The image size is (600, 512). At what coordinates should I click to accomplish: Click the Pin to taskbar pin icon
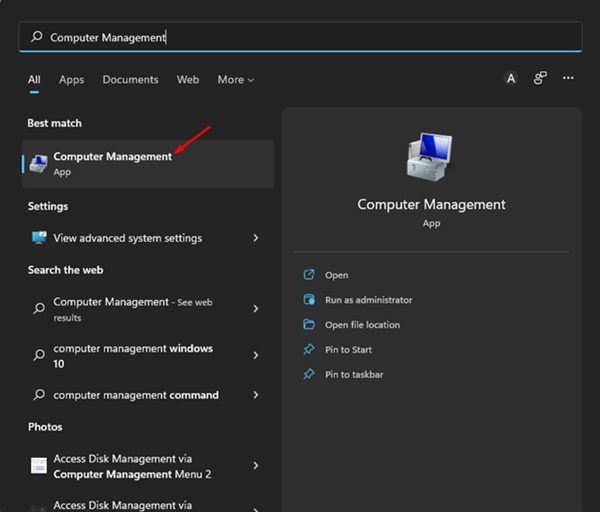click(x=309, y=374)
